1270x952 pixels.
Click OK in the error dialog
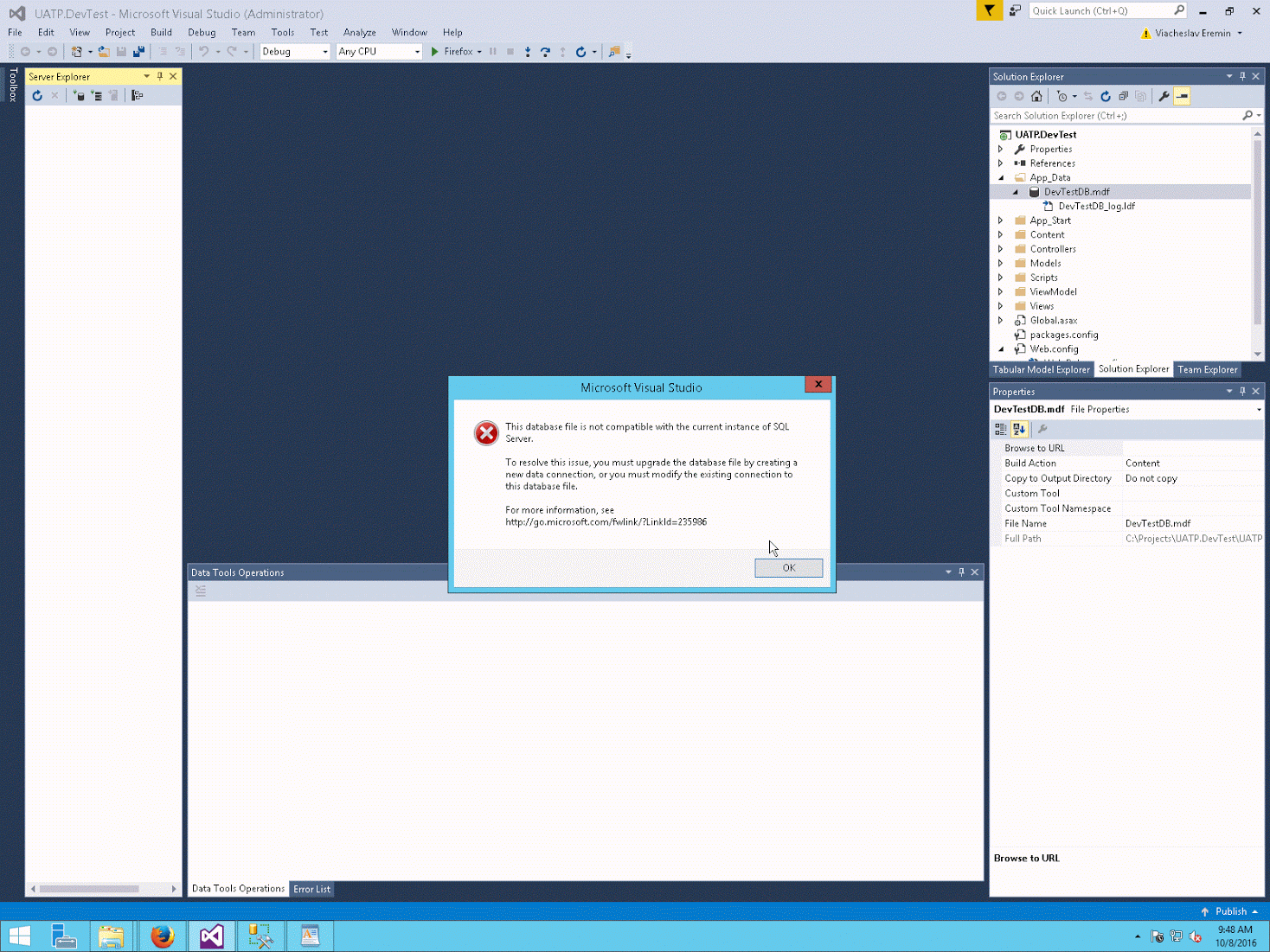[x=788, y=567]
